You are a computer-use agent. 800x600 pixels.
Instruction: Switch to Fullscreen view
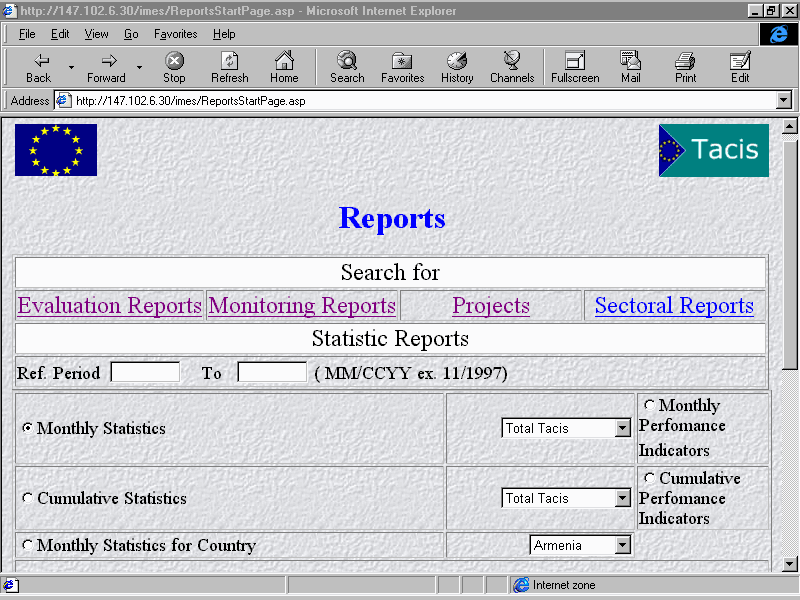(575, 67)
